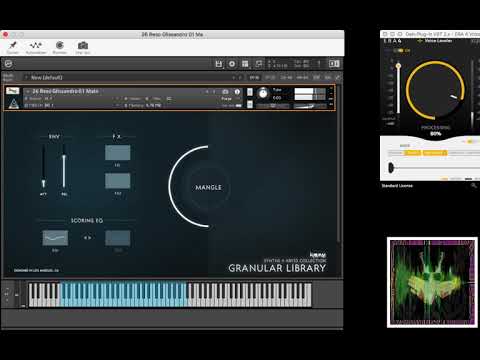Click the Tune knob
This screenshot has height=360, width=480.
(x=263, y=93)
